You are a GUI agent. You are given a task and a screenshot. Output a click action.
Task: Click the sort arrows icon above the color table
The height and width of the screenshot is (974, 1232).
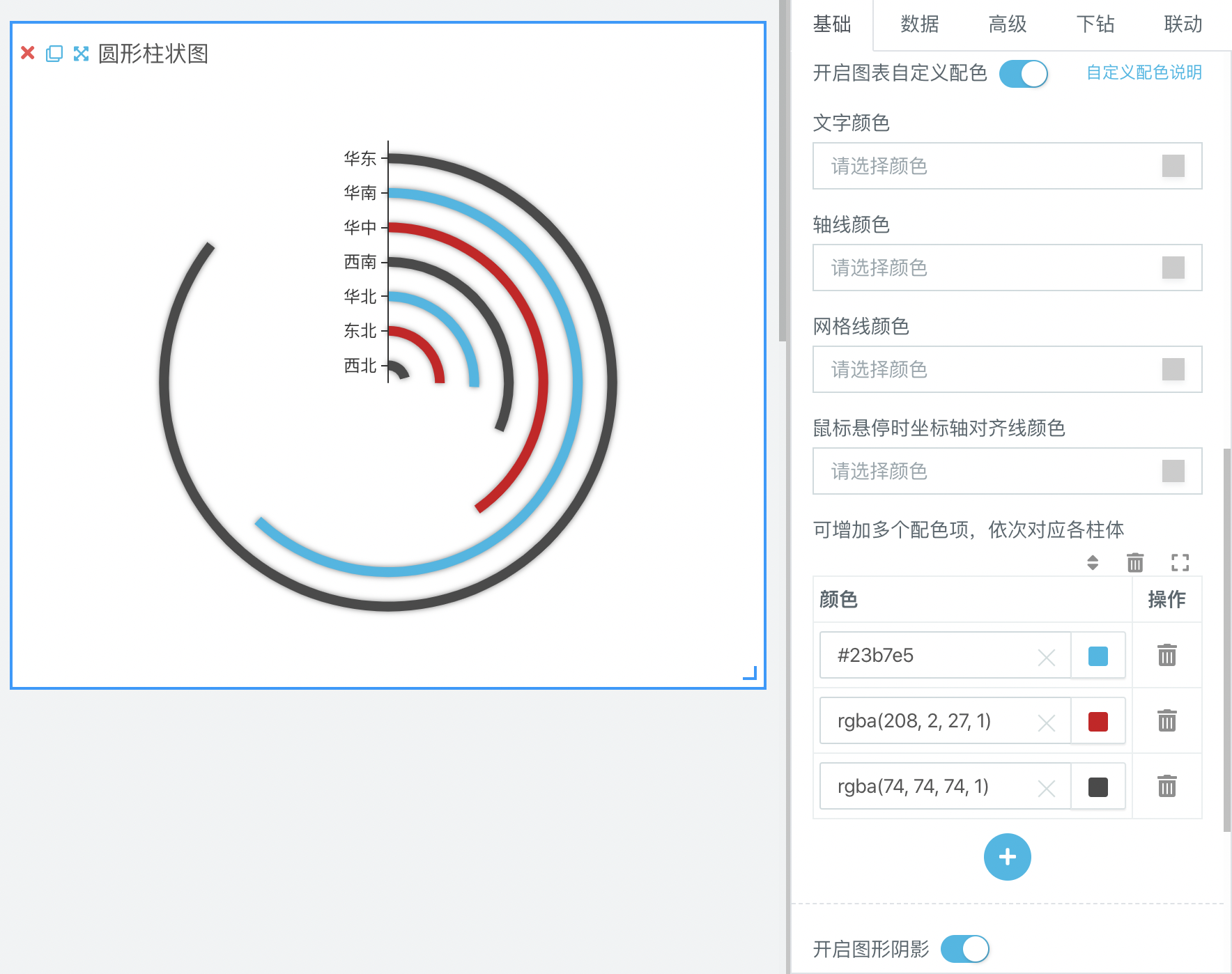coord(1093,562)
